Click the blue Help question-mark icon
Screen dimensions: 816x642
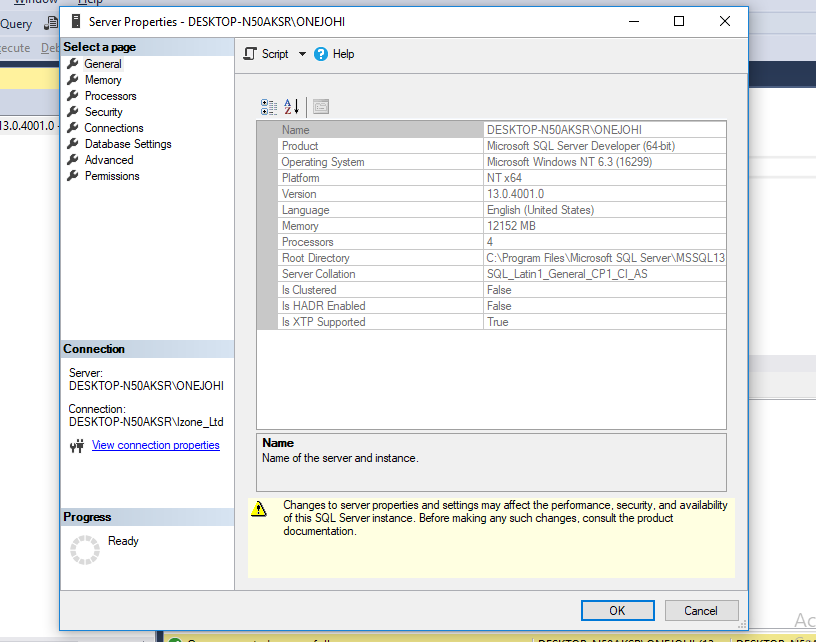coord(321,54)
